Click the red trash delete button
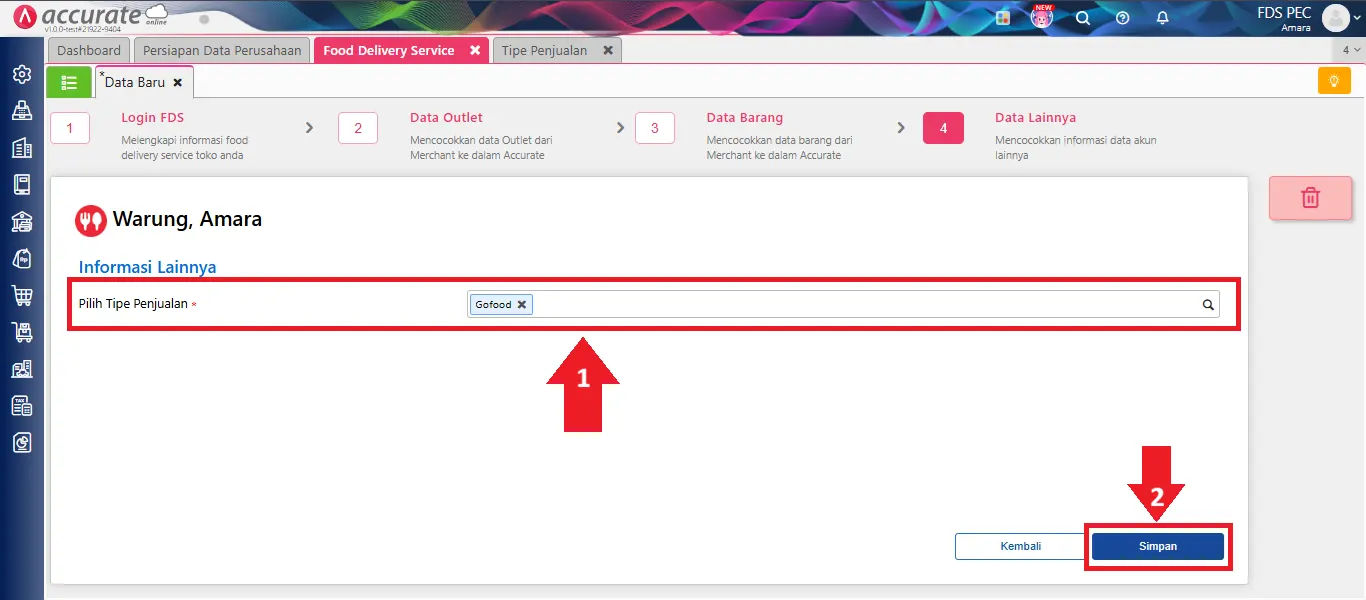 coord(1310,198)
